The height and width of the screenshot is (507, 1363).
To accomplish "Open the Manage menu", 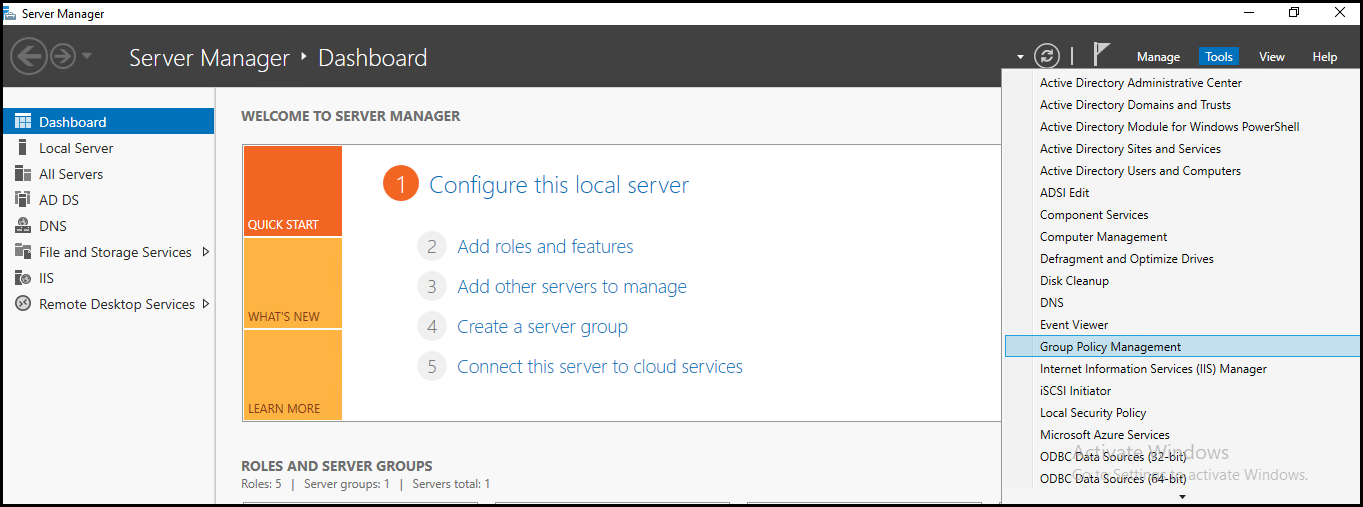I will (x=1158, y=57).
